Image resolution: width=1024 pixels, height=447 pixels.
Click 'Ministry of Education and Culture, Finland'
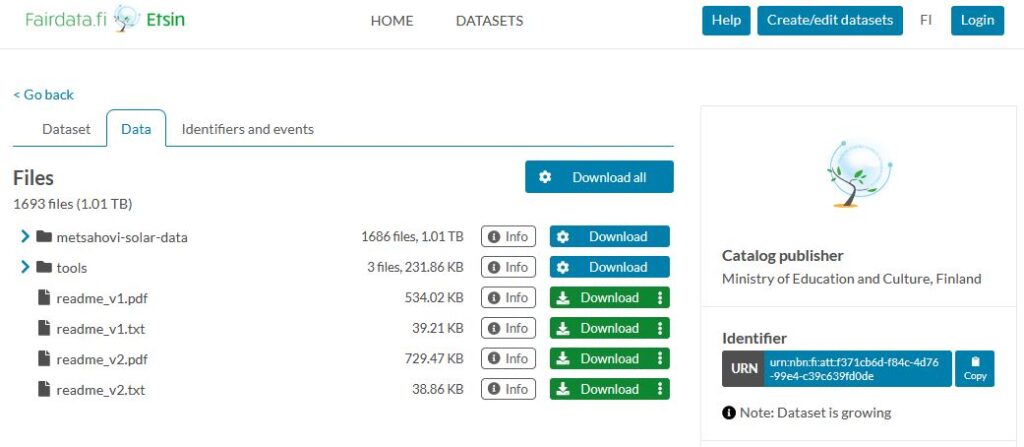coord(852,279)
